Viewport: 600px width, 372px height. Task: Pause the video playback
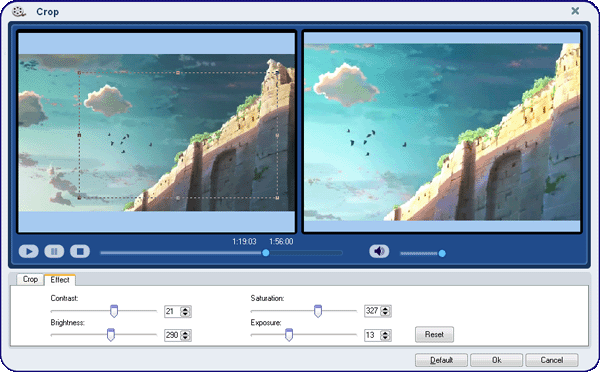coord(54,251)
